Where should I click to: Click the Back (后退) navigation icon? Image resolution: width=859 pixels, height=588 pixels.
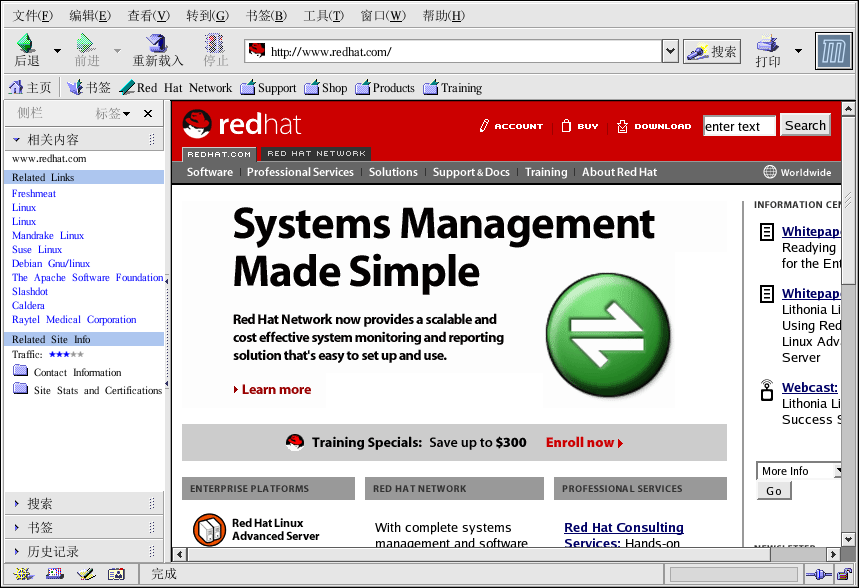click(x=26, y=44)
